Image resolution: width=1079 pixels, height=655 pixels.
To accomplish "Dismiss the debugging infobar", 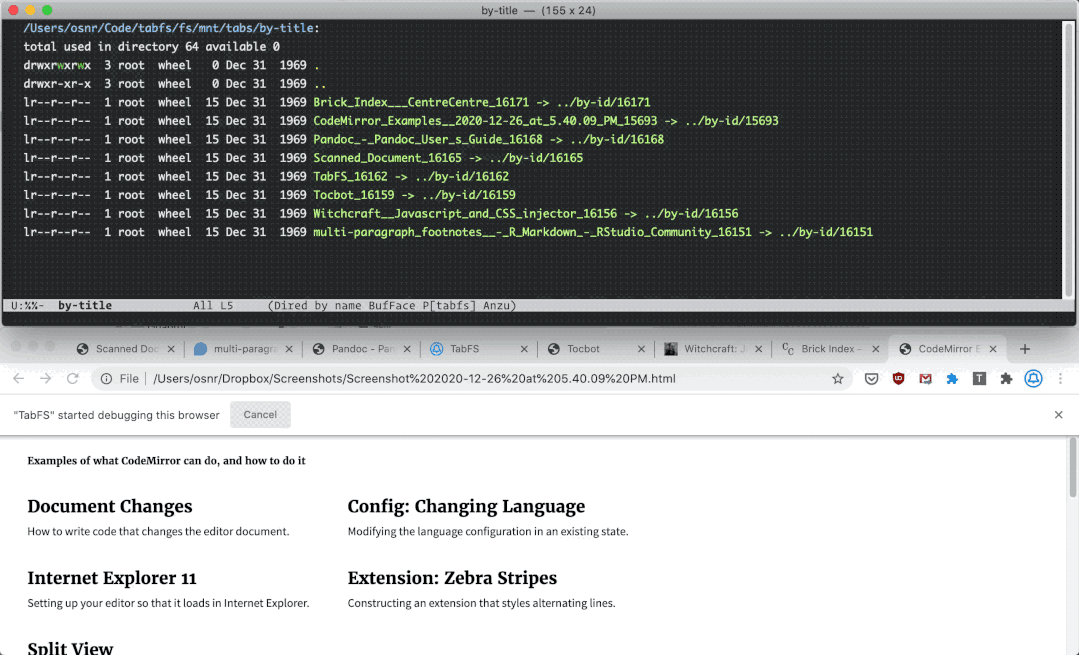I will point(1058,414).
